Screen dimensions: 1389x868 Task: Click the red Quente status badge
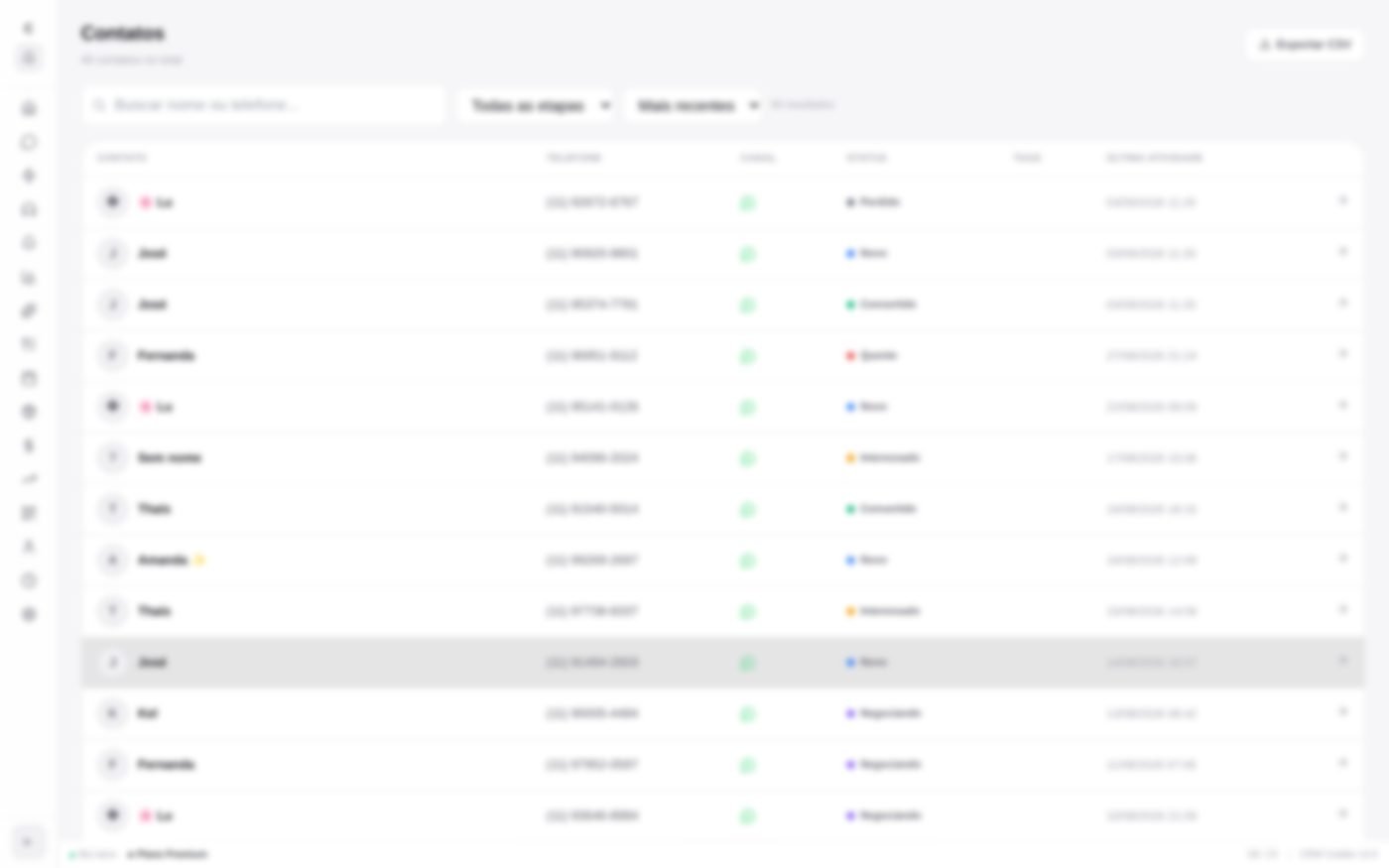click(872, 355)
